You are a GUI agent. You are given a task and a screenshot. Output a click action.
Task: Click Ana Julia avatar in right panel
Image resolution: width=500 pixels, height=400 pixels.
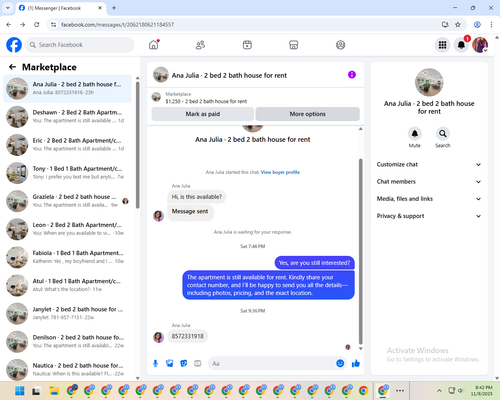click(429, 82)
